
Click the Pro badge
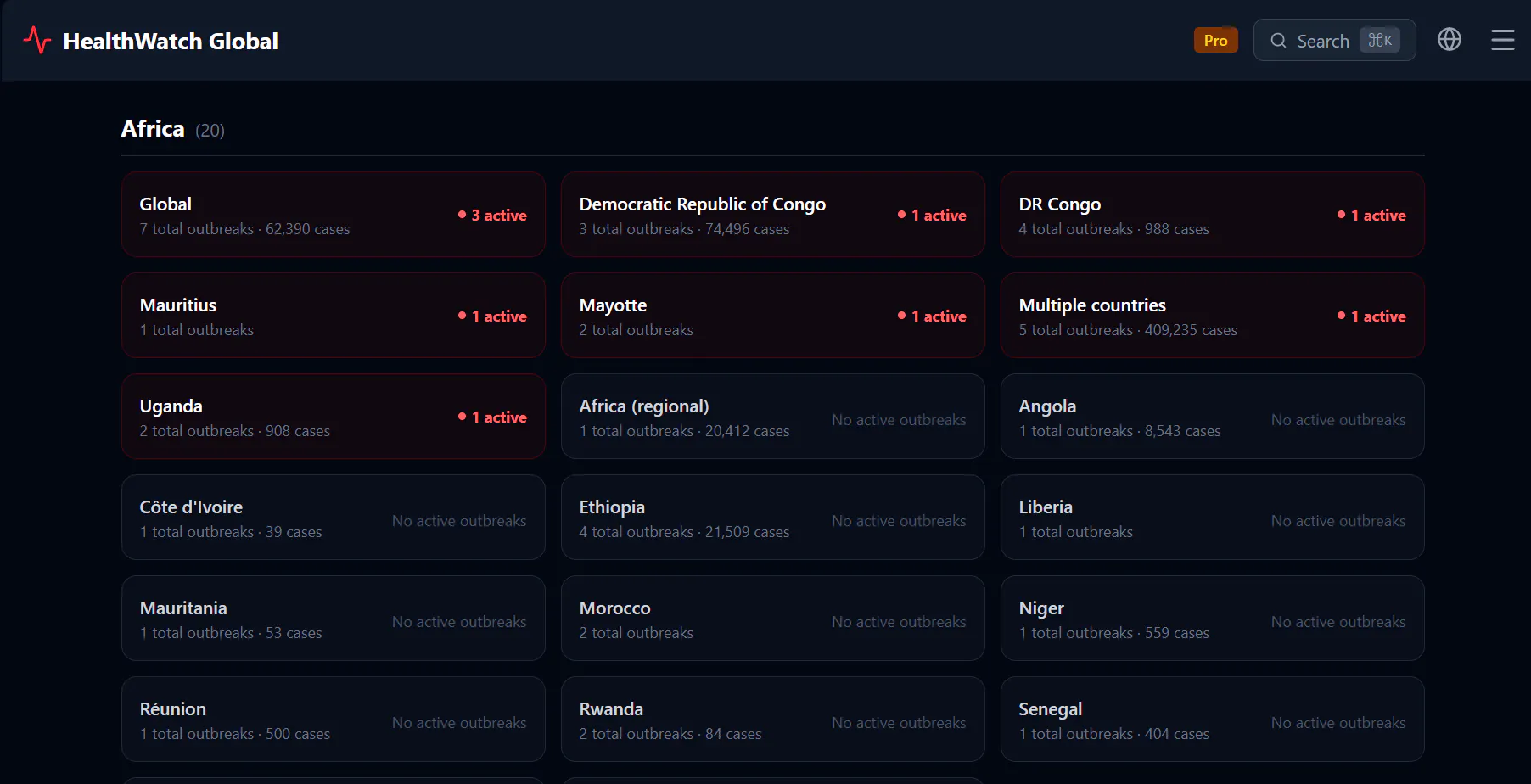coord(1215,40)
